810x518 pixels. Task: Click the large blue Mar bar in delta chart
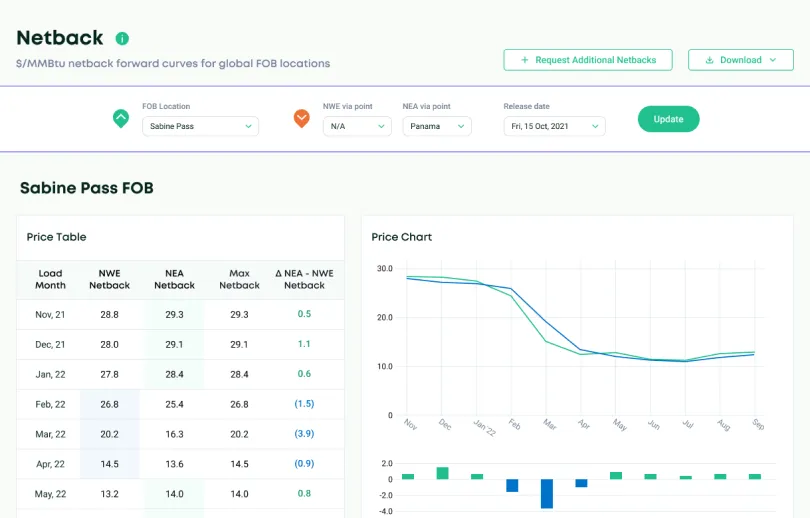coord(547,494)
